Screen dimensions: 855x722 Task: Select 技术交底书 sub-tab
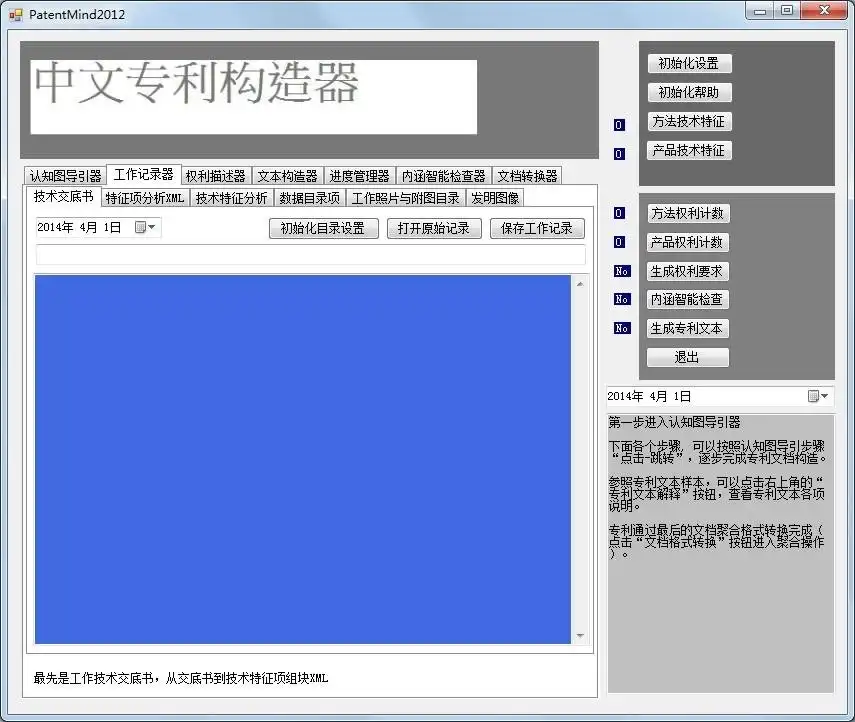click(63, 196)
